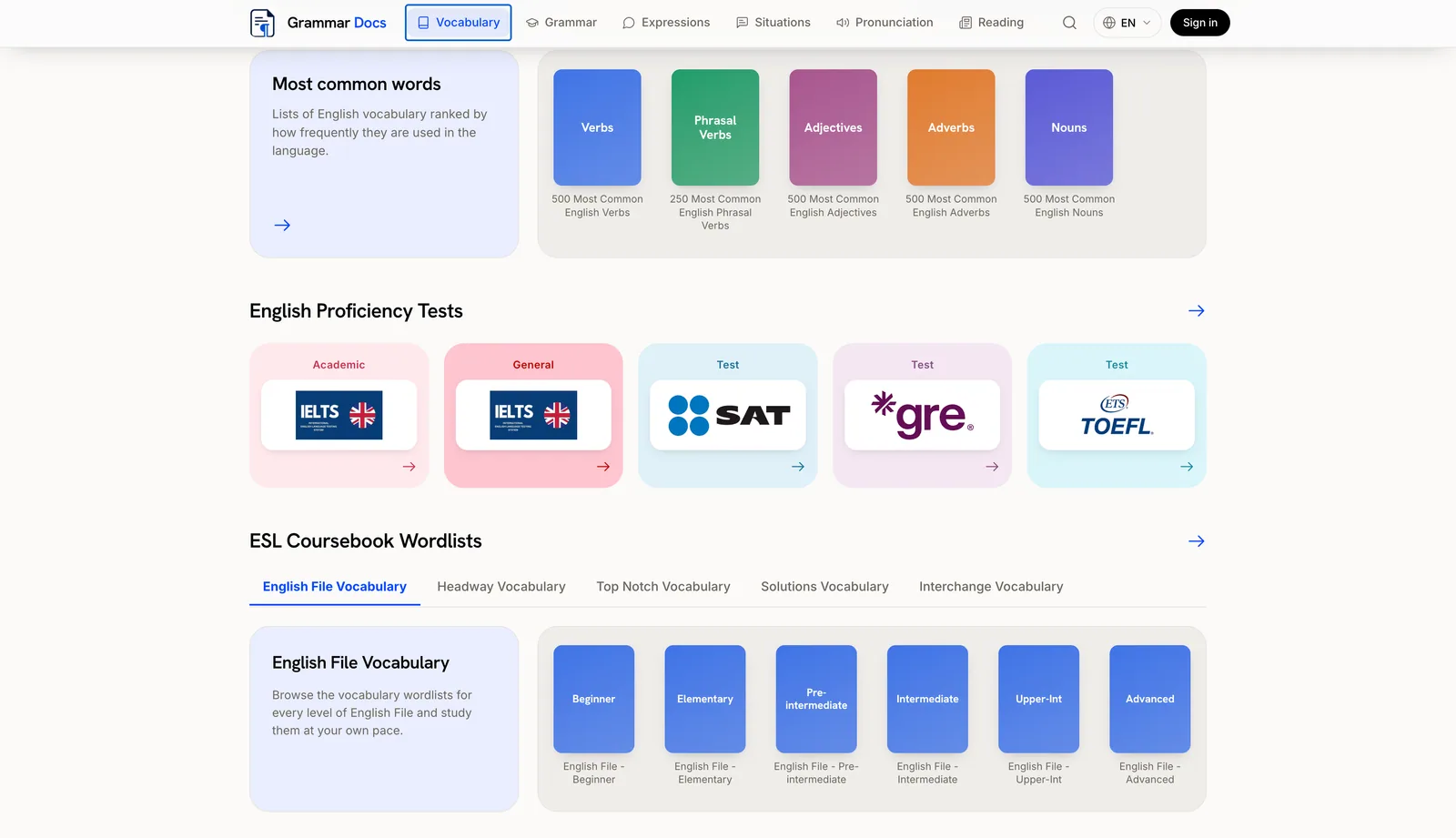This screenshot has height=838, width=1456.
Task: Switch to Headway Vocabulary tab
Action: 501,587
